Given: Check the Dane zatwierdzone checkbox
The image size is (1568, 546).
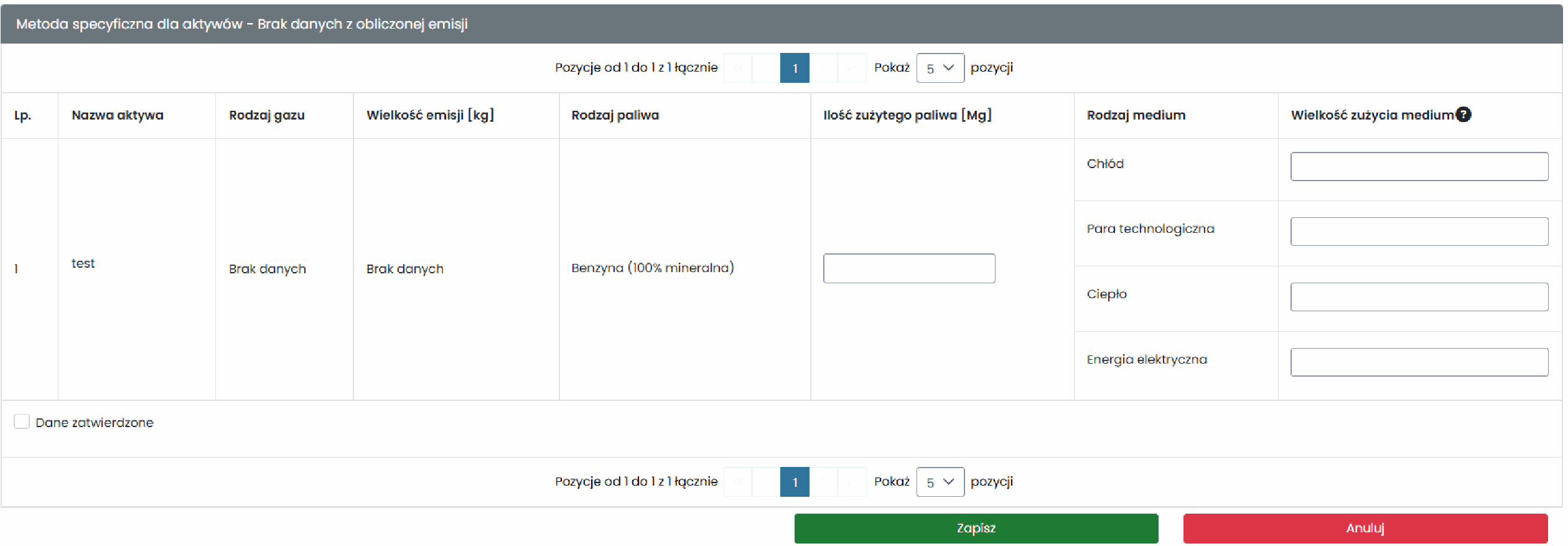Looking at the screenshot, I should 22,421.
